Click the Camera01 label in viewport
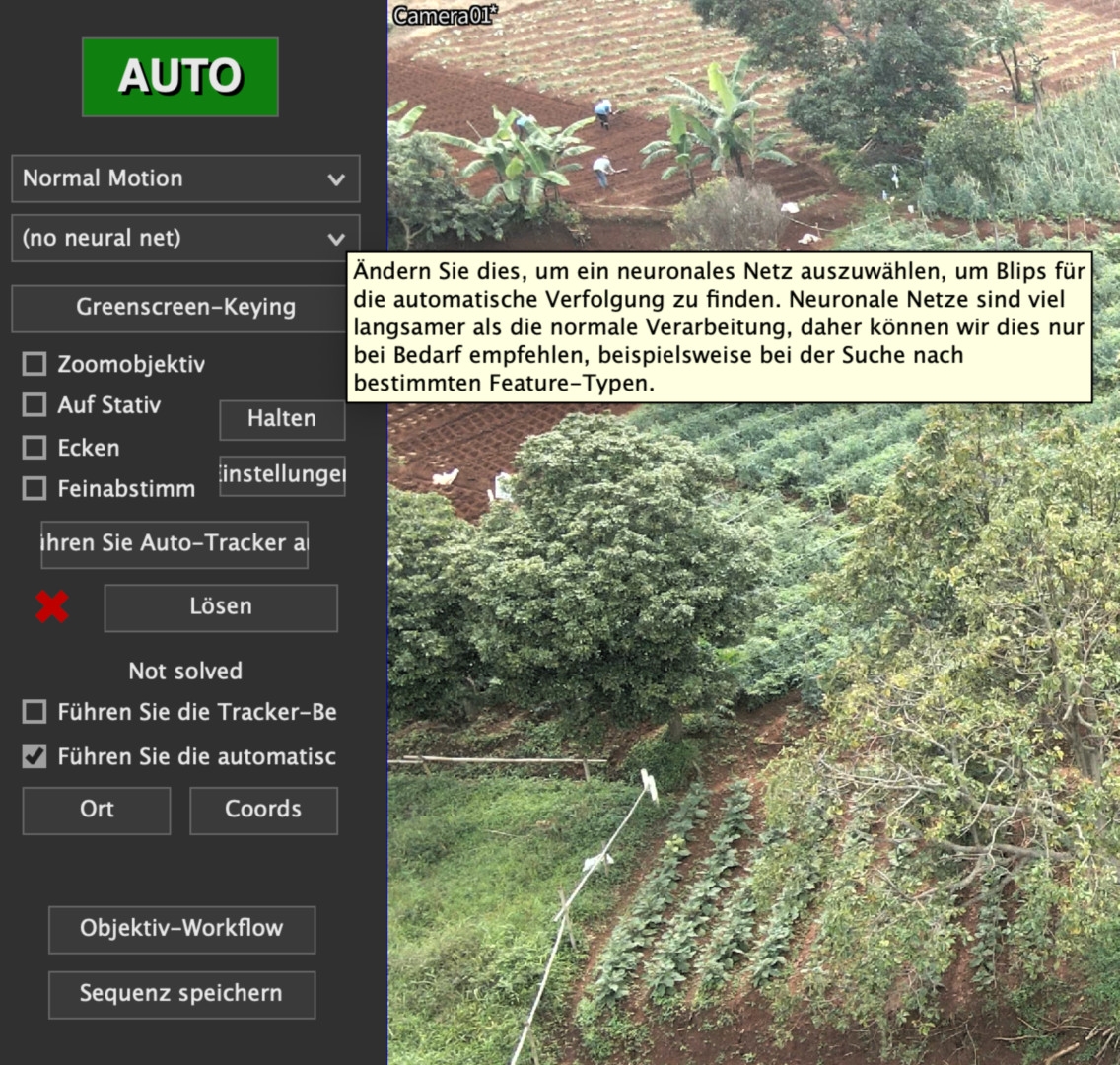This screenshot has height=1065, width=1120. [445, 15]
